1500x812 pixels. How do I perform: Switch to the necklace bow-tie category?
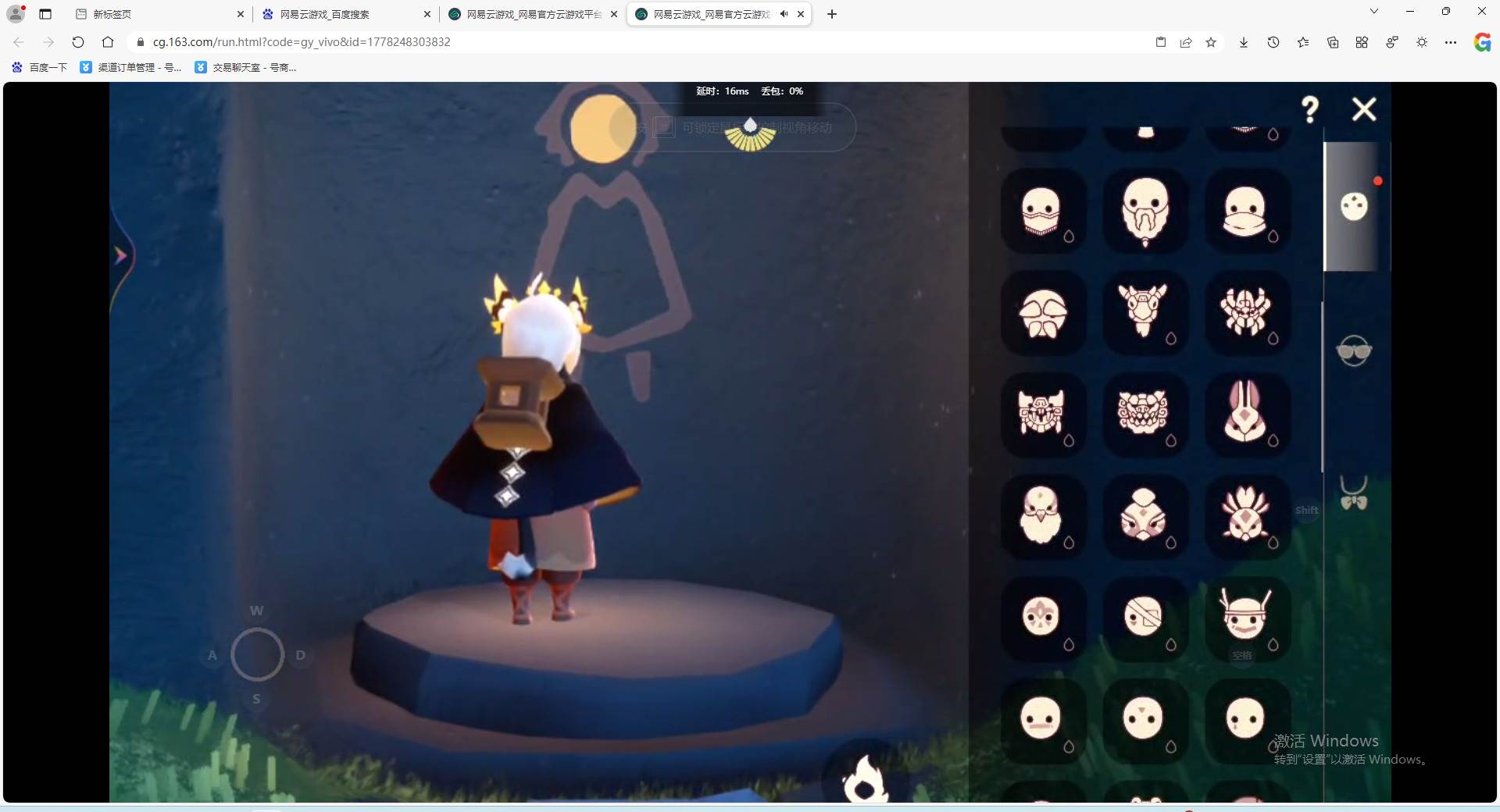(1354, 493)
